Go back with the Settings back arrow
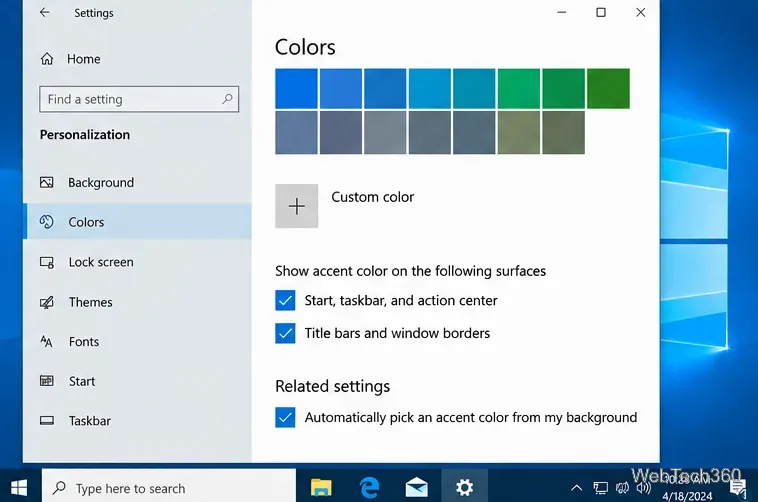Viewport: 758px width, 502px height. click(x=44, y=13)
